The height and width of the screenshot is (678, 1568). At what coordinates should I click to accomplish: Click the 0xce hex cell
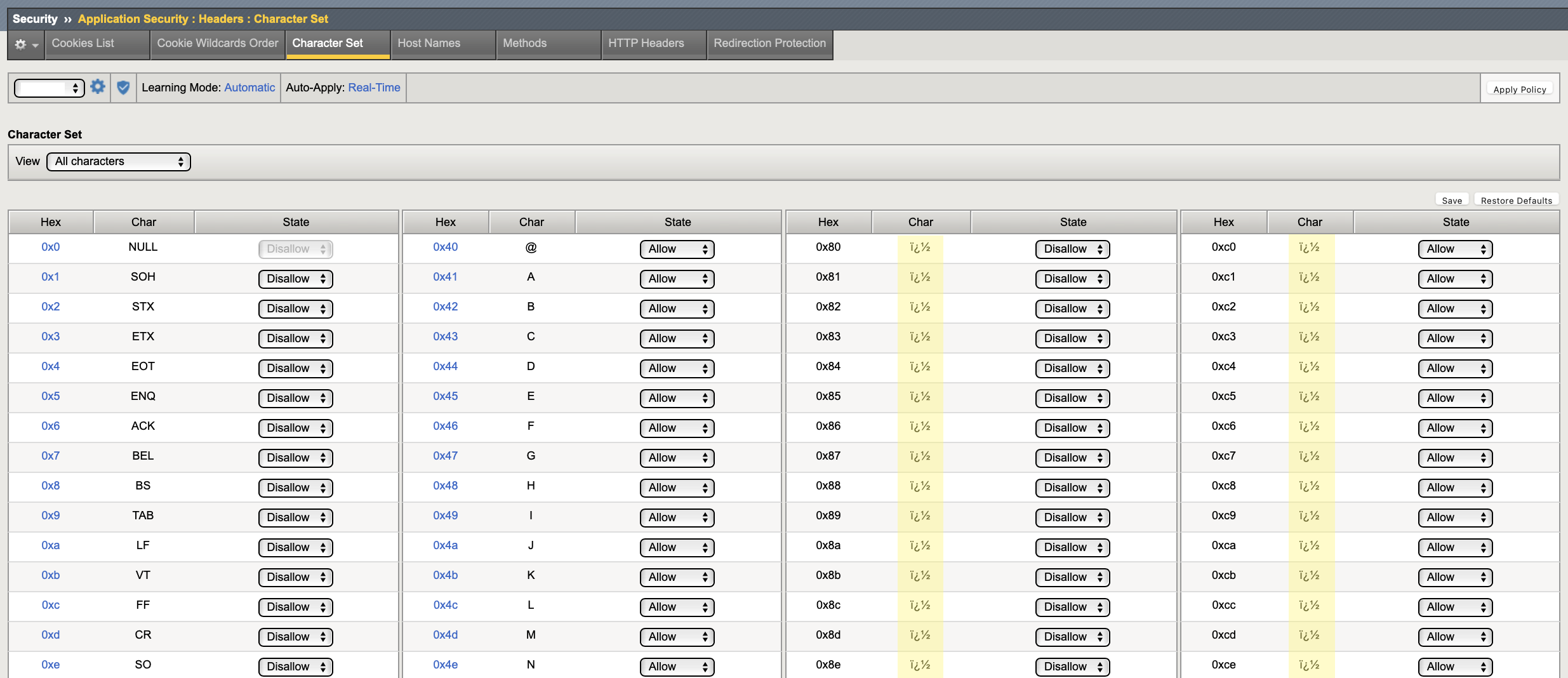1224,665
